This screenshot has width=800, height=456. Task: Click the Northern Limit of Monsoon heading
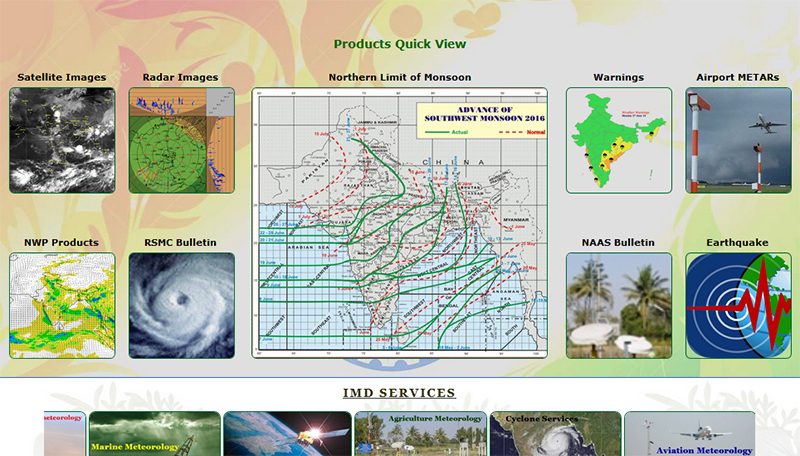point(399,78)
